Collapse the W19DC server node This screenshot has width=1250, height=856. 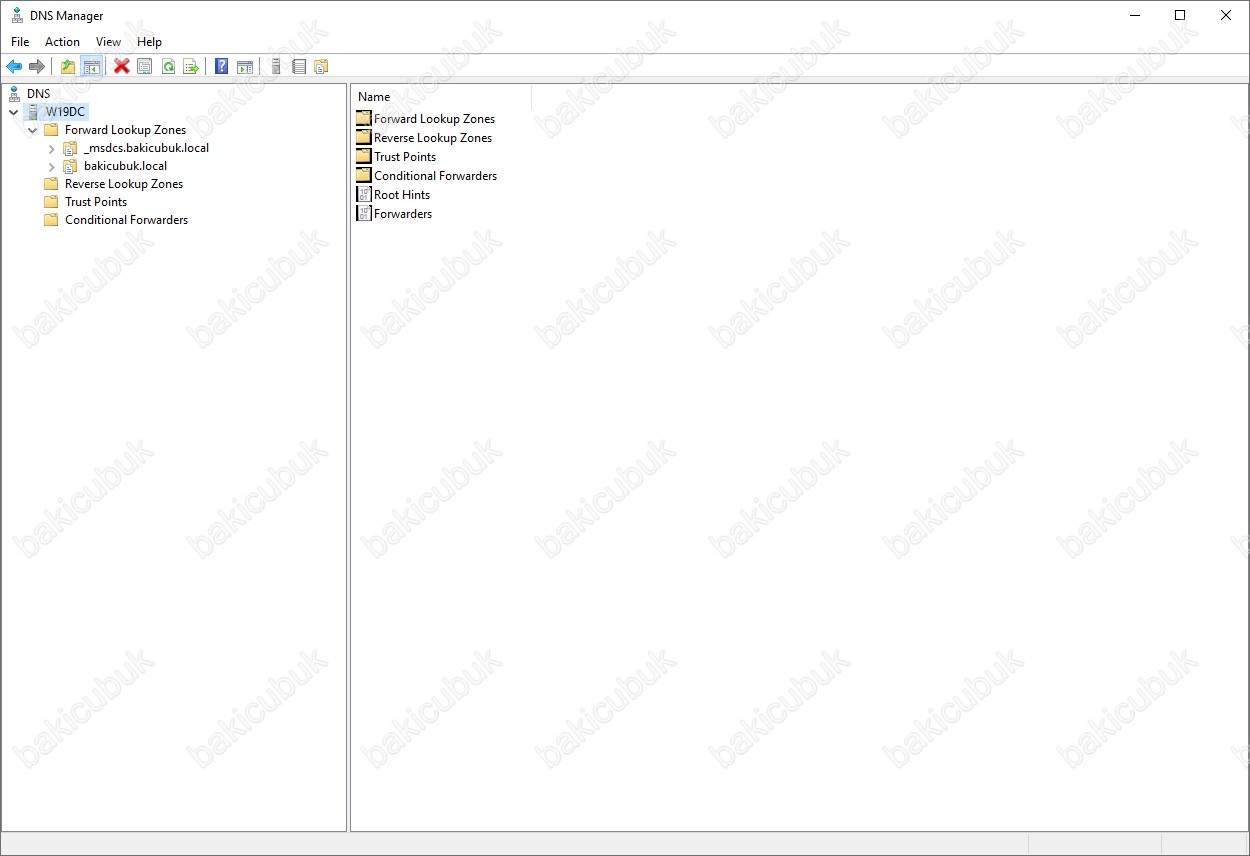pyautogui.click(x=13, y=112)
